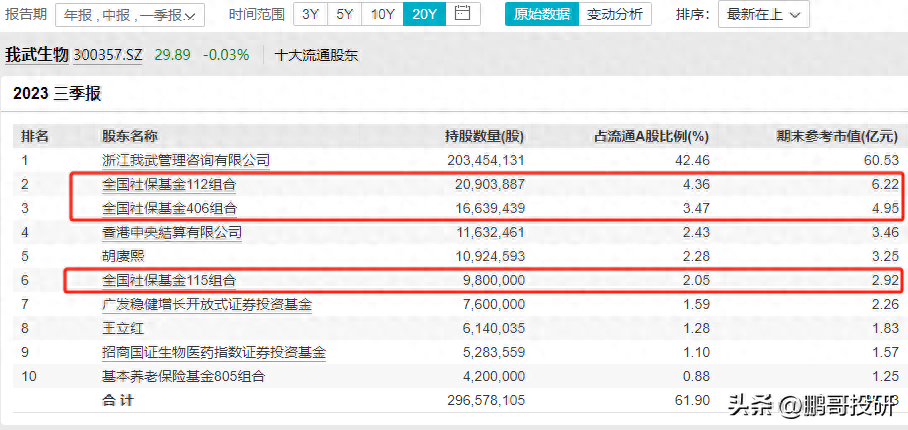Viewport: 908px width, 430px height.
Task: Click the share count 20,903,887
Action: [490, 184]
